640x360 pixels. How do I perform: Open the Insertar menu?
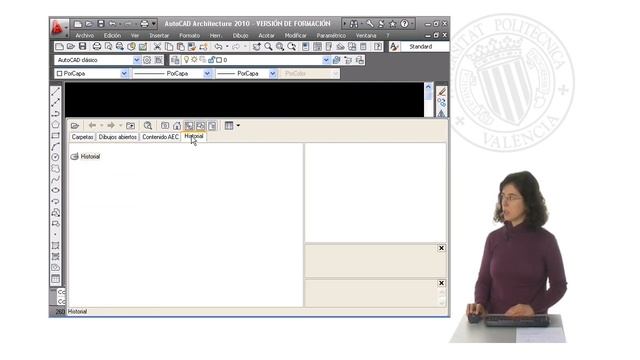[159, 36]
